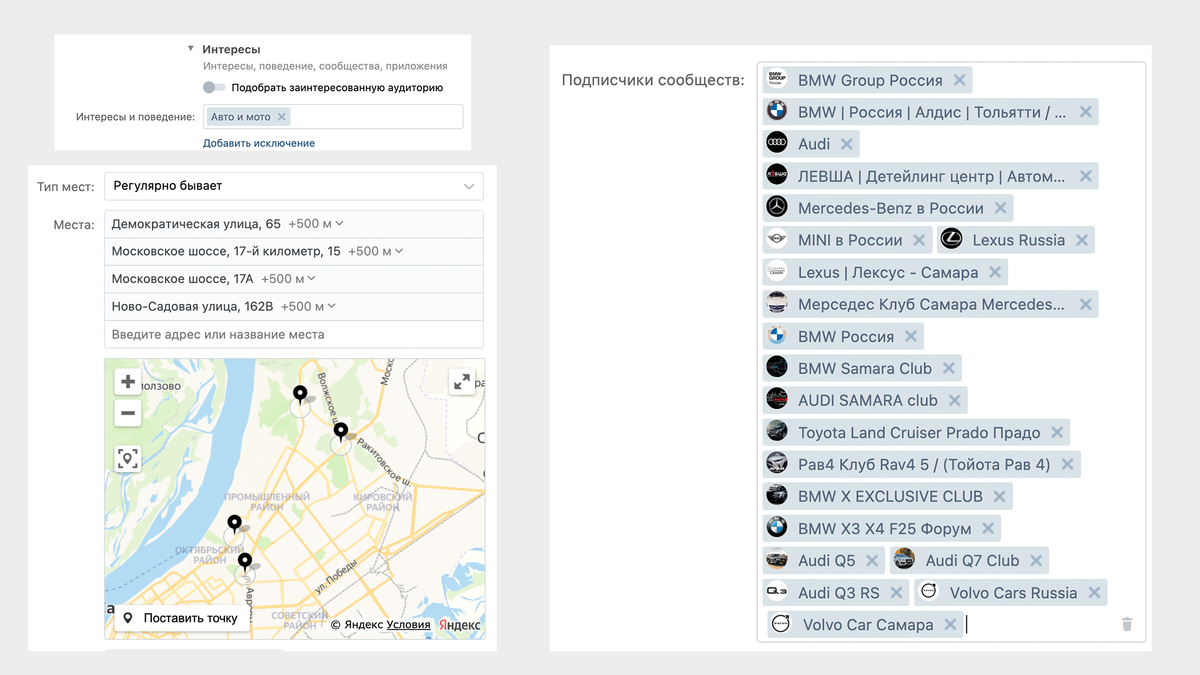Remove the BMW Group Россия community tag
Screen dimensions: 1200x675
pos(959,80)
